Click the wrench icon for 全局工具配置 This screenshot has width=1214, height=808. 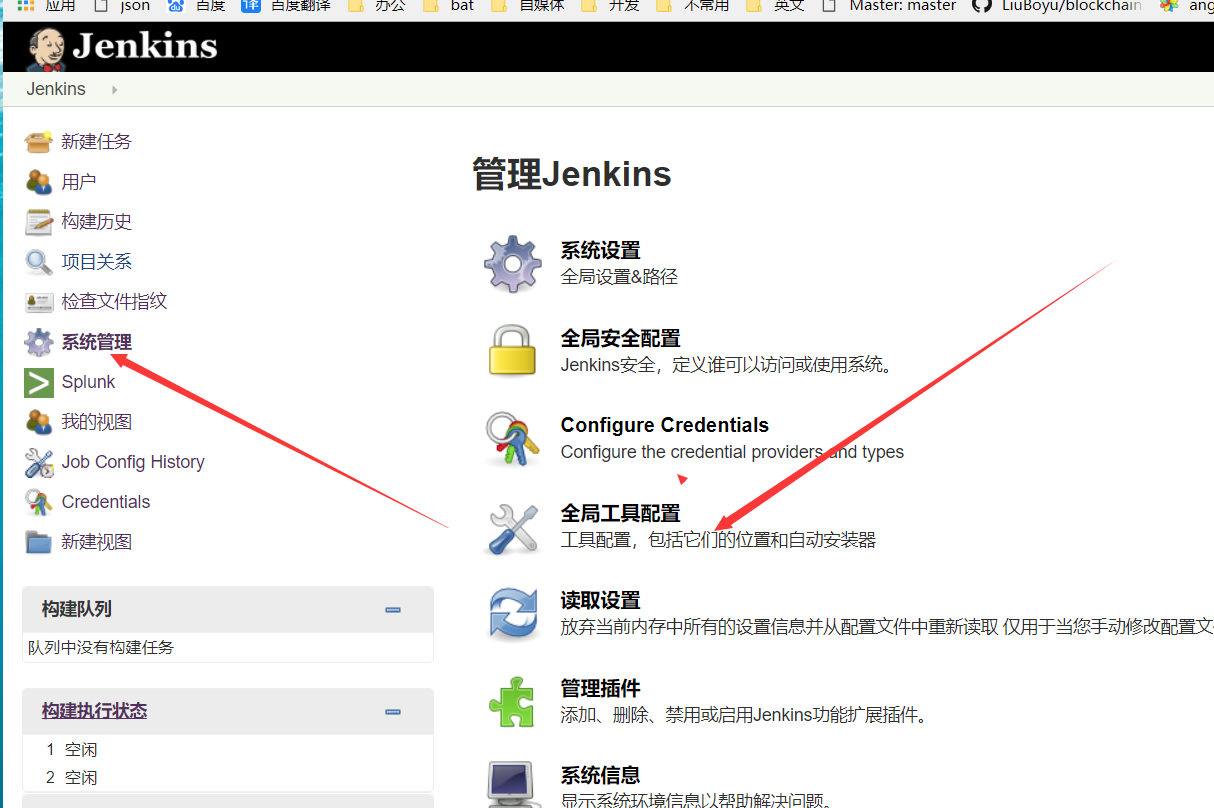click(512, 527)
